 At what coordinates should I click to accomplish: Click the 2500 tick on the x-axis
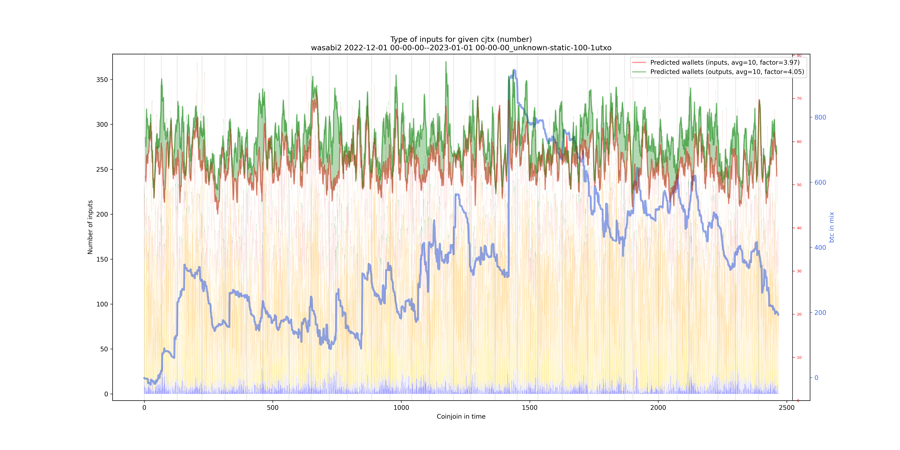786,408
